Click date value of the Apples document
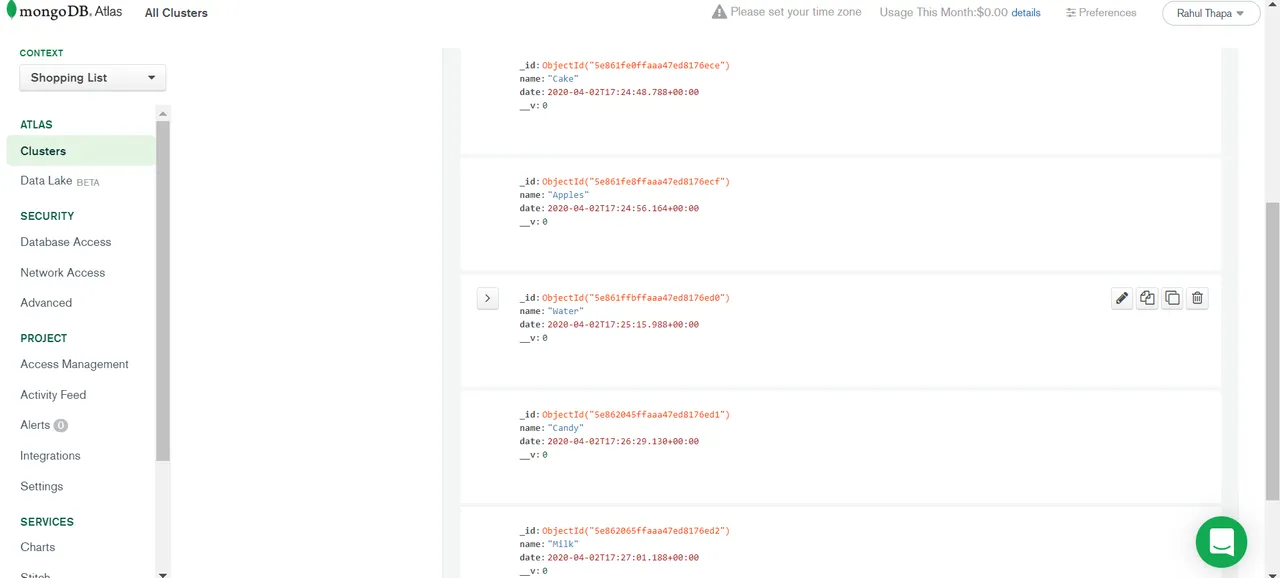This screenshot has height=578, width=1280. pos(623,209)
